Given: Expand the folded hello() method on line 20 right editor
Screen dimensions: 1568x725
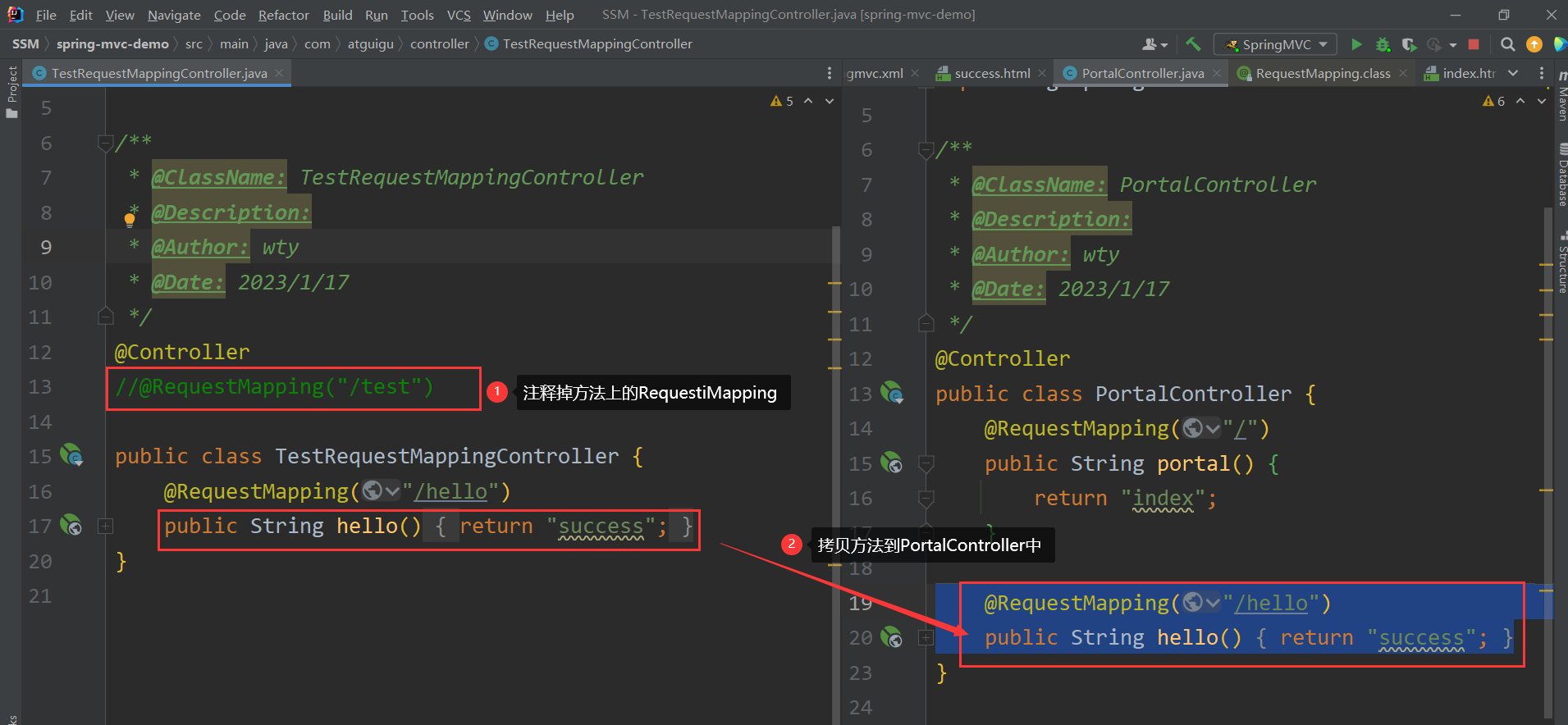Looking at the screenshot, I should pyautogui.click(x=926, y=637).
